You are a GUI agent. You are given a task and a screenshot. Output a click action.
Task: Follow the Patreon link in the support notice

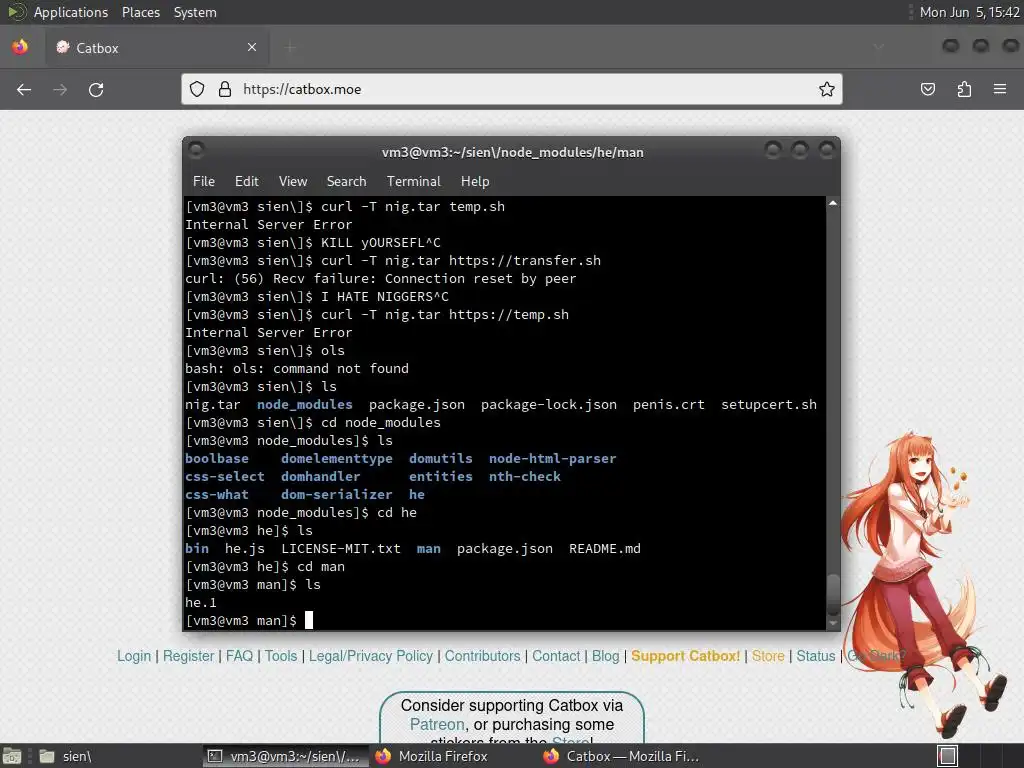point(437,724)
